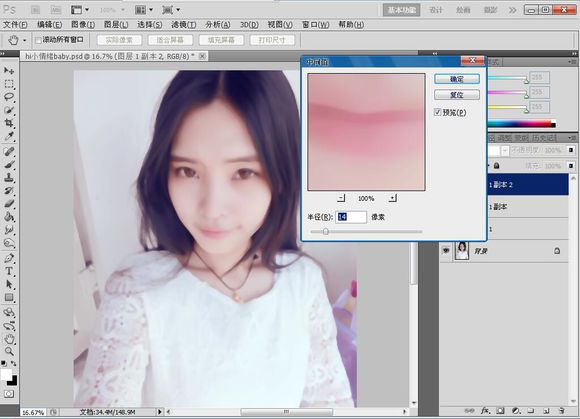Toggle the 预览 preview checkbox
This screenshot has width=580, height=419.
[x=438, y=112]
